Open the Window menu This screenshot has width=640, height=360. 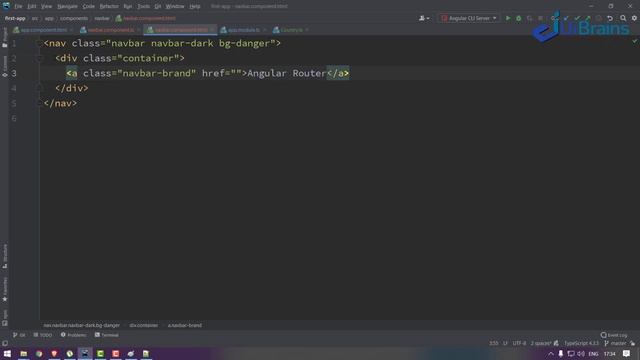(x=175, y=7)
